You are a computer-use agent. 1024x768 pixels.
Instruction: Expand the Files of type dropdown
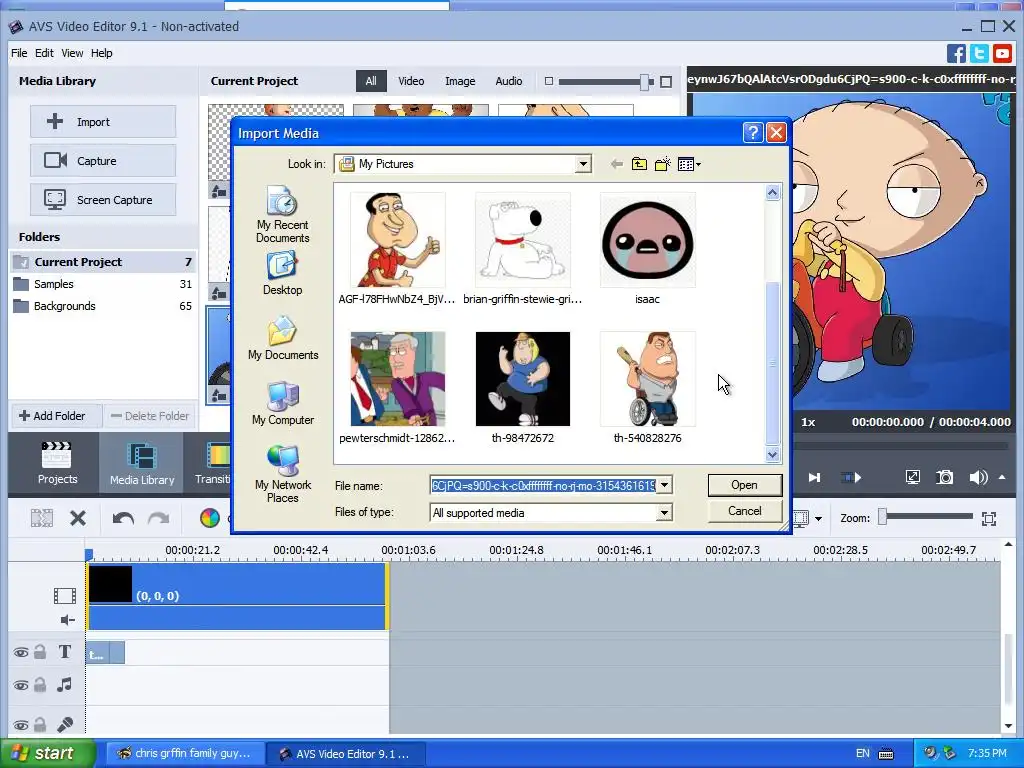pyautogui.click(x=664, y=513)
